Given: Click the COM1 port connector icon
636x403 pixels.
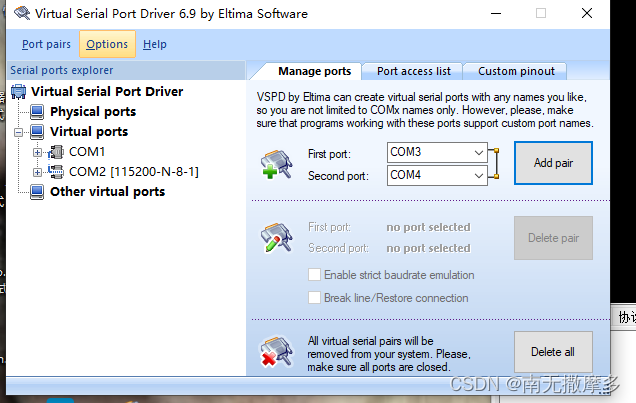Looking at the screenshot, I should (56, 152).
